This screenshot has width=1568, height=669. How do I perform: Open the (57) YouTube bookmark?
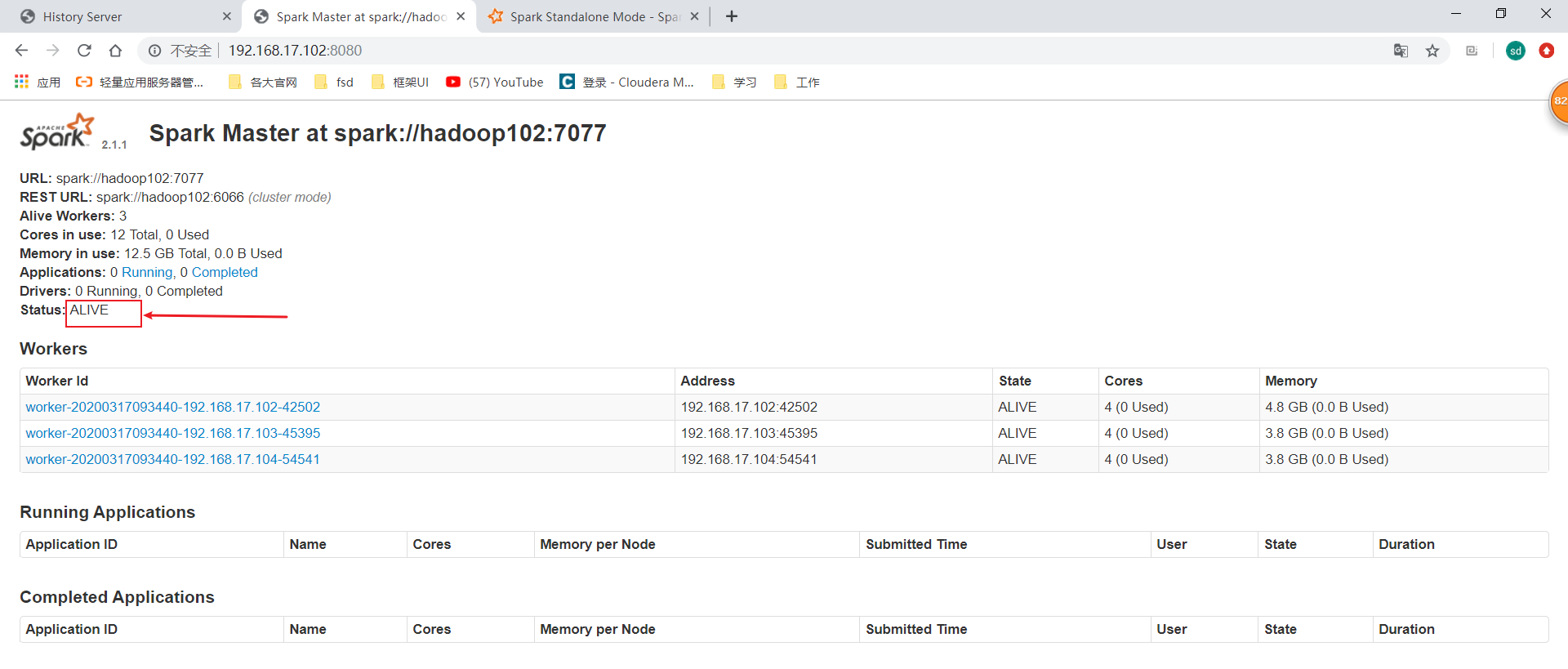pos(495,82)
